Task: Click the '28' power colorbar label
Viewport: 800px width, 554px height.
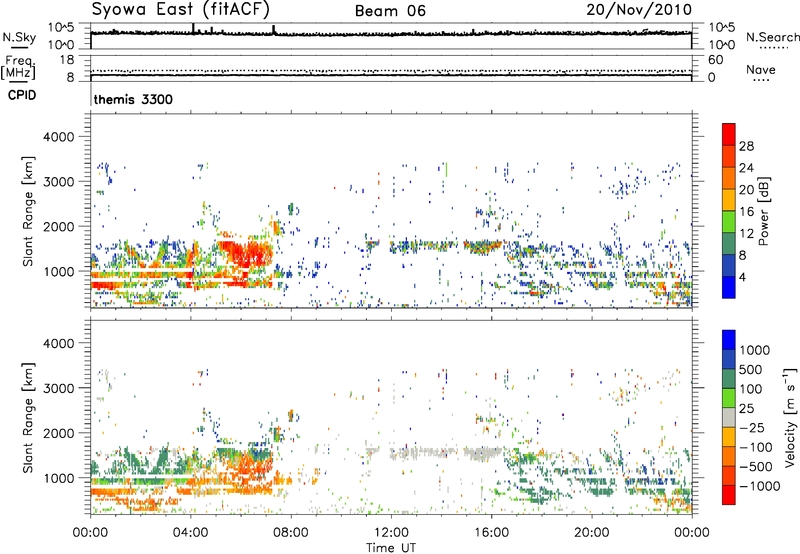Action: (x=746, y=146)
